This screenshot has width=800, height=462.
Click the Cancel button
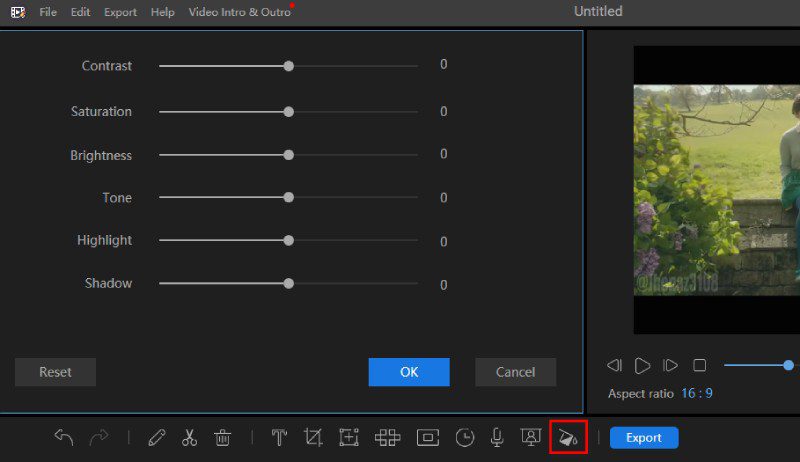(x=515, y=372)
